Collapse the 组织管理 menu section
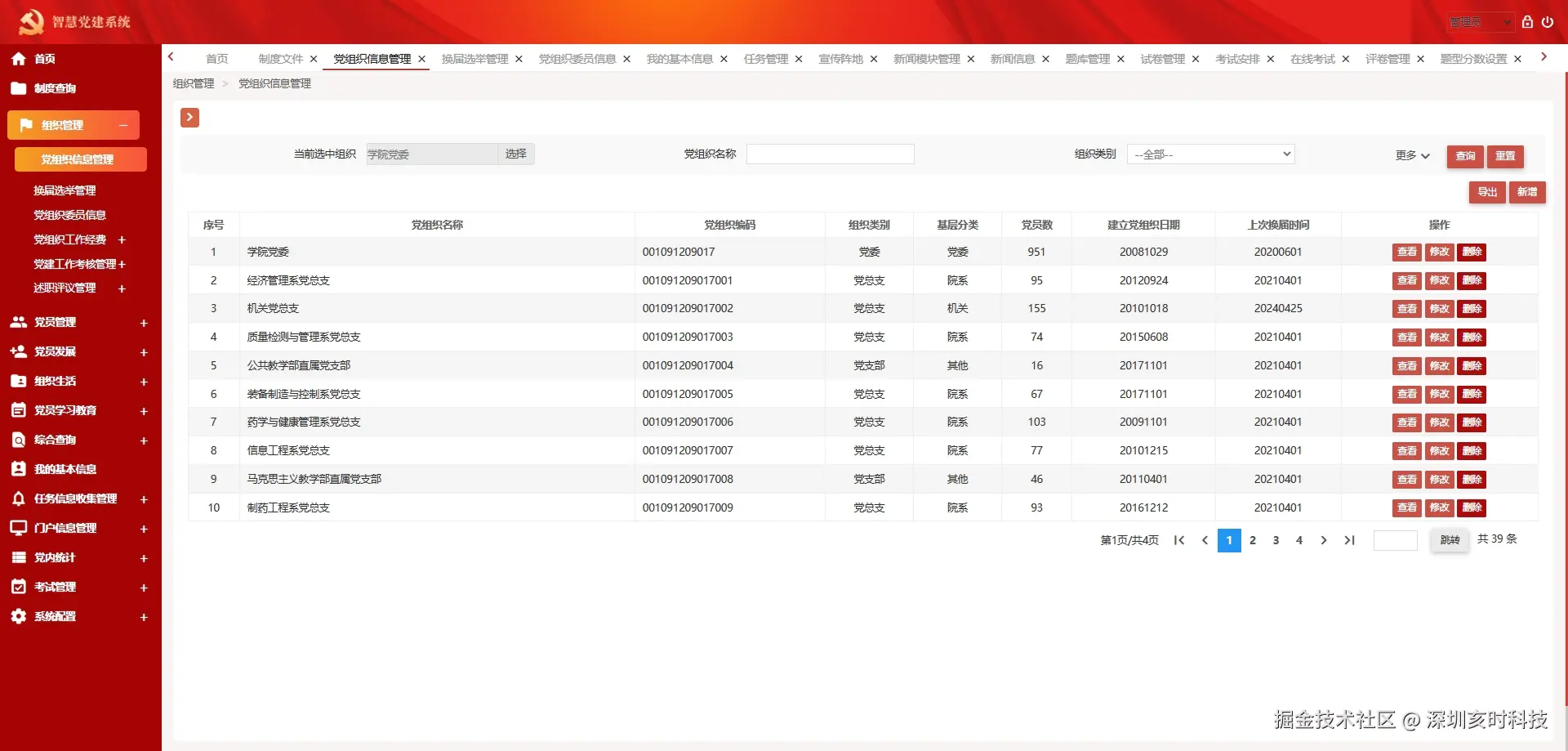 (x=123, y=125)
